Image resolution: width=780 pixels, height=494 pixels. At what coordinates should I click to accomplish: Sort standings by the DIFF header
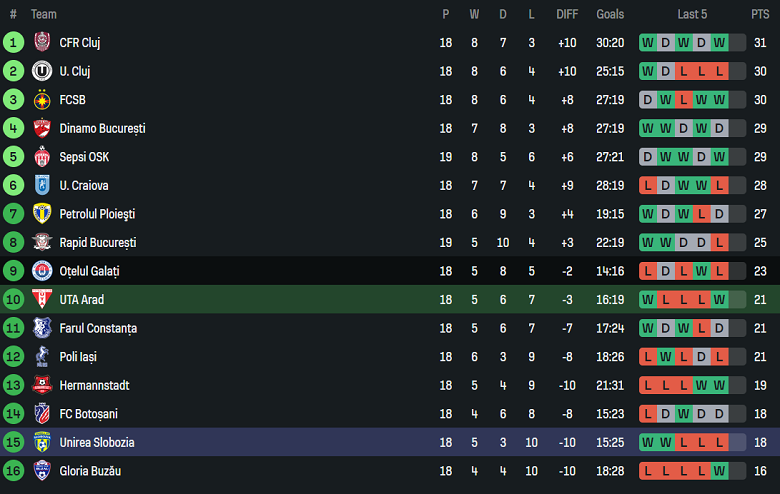point(567,14)
